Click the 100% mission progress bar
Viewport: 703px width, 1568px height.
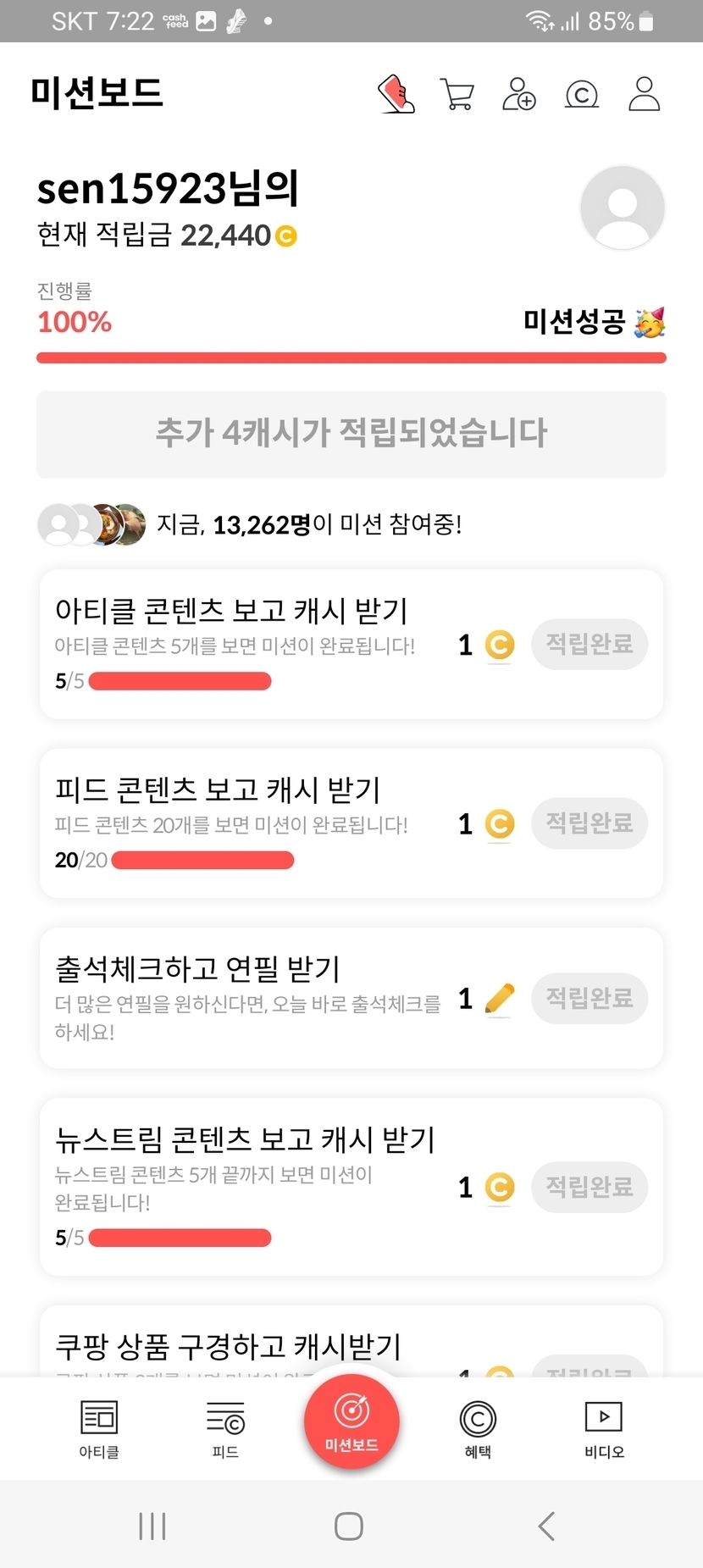click(x=351, y=358)
